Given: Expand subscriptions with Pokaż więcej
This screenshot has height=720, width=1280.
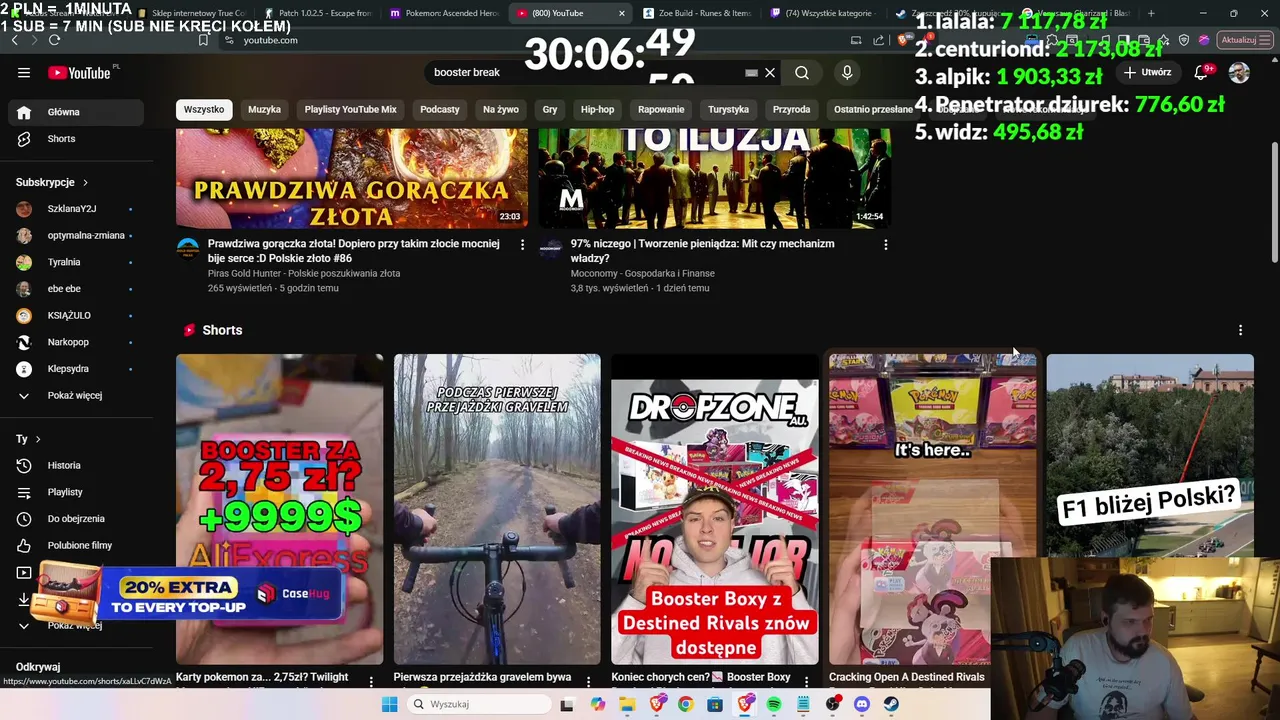Looking at the screenshot, I should 76,395.
